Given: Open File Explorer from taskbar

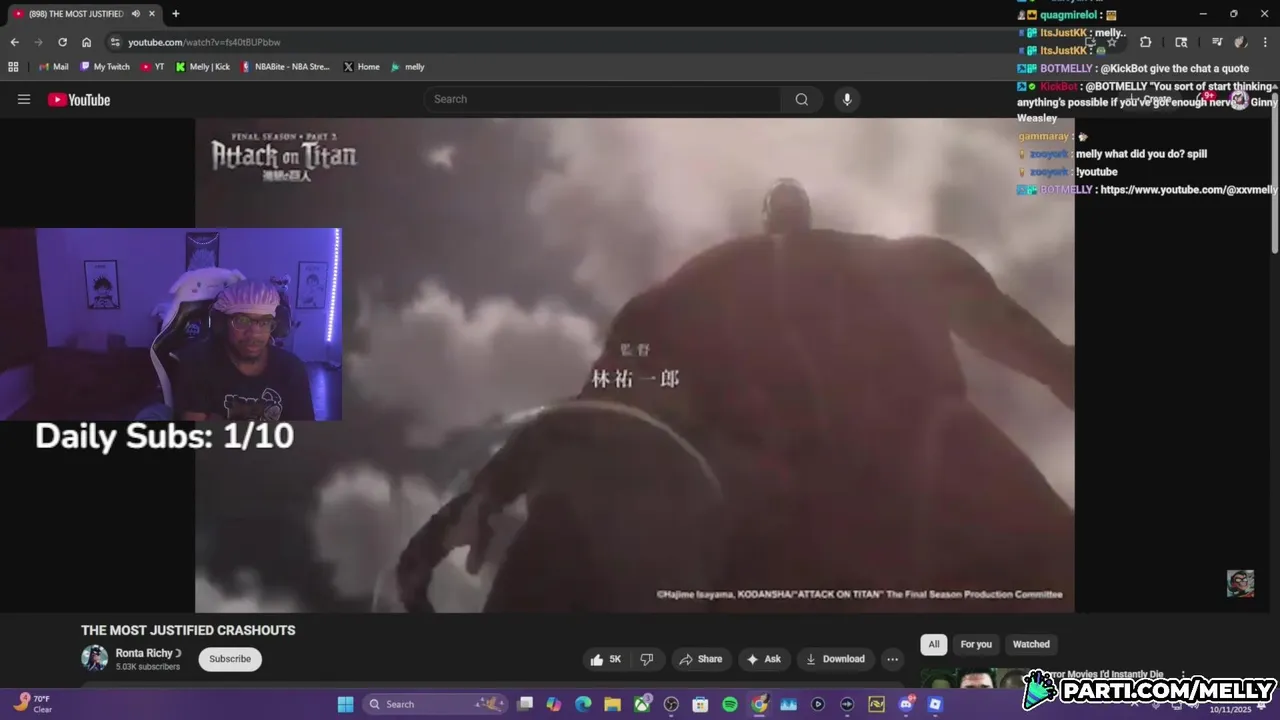Looking at the screenshot, I should point(612,704).
